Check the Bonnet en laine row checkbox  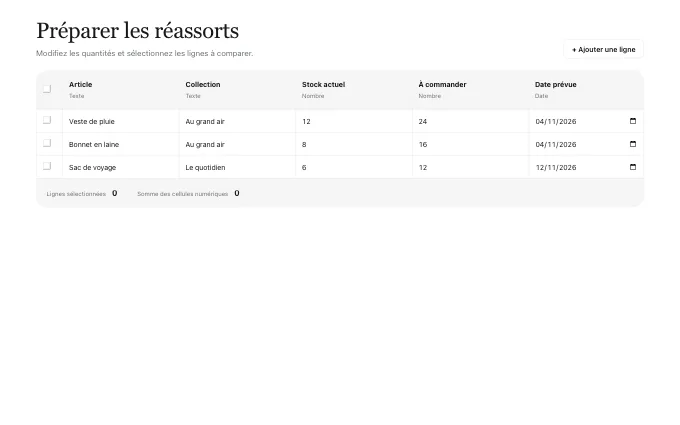tap(47, 143)
